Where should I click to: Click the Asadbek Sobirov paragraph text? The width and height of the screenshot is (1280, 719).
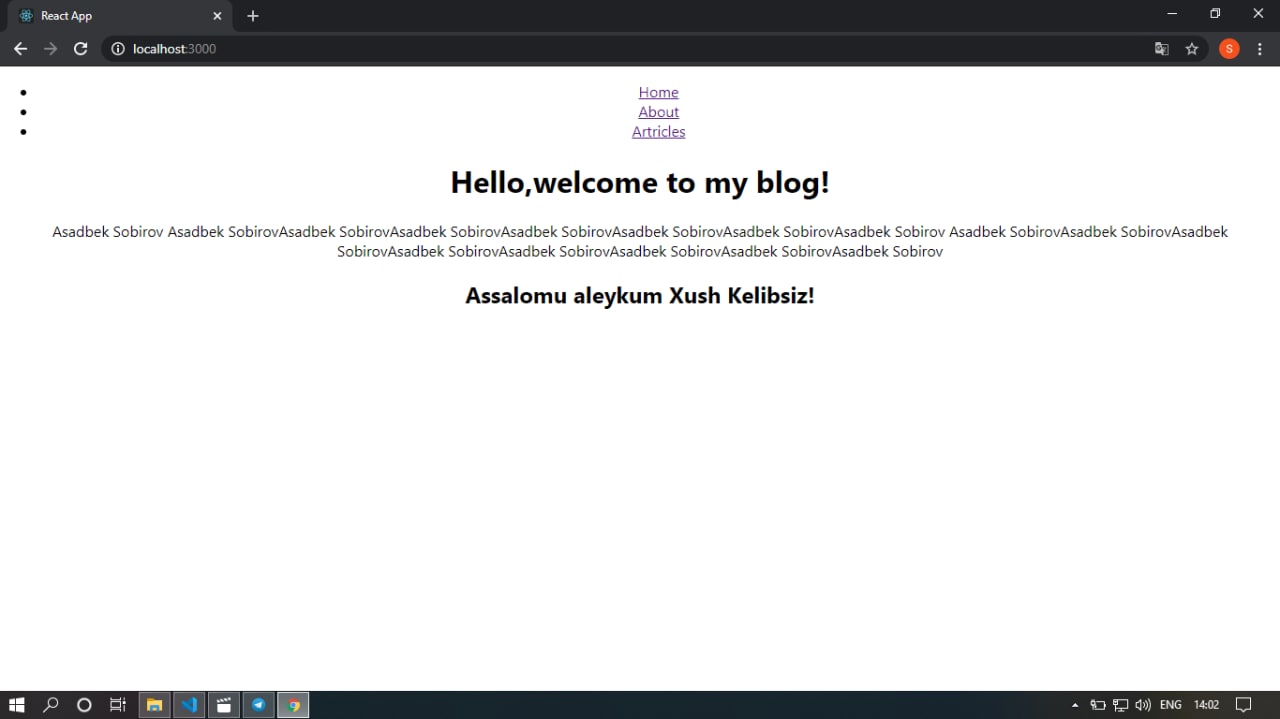point(640,241)
